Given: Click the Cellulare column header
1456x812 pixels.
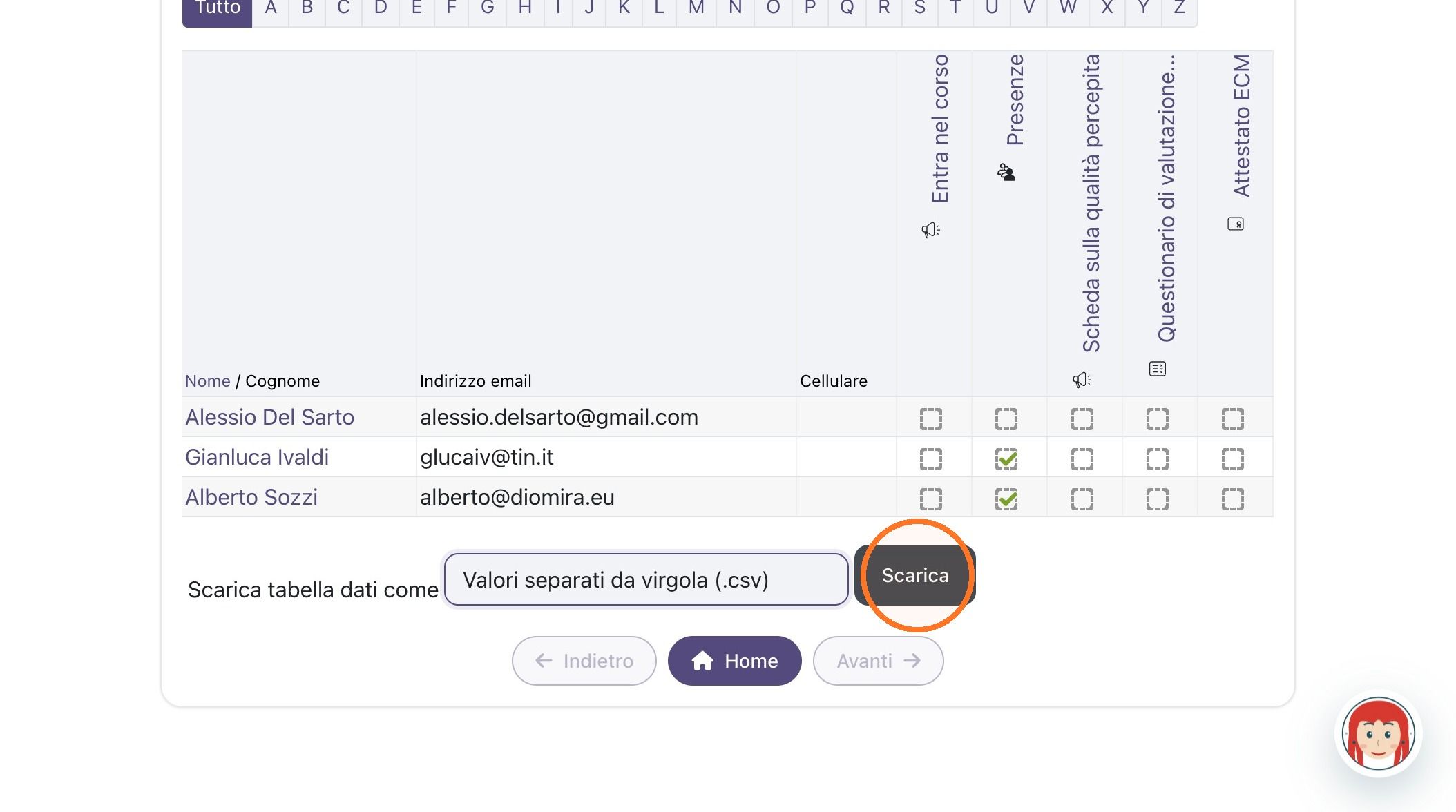Looking at the screenshot, I should (x=834, y=381).
